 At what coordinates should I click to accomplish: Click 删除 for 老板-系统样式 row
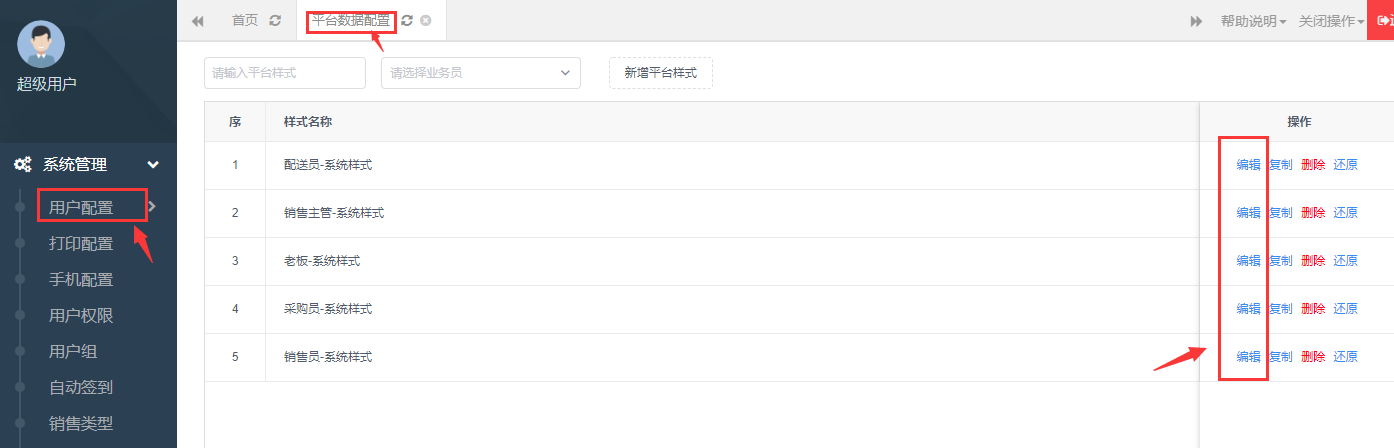1313,261
